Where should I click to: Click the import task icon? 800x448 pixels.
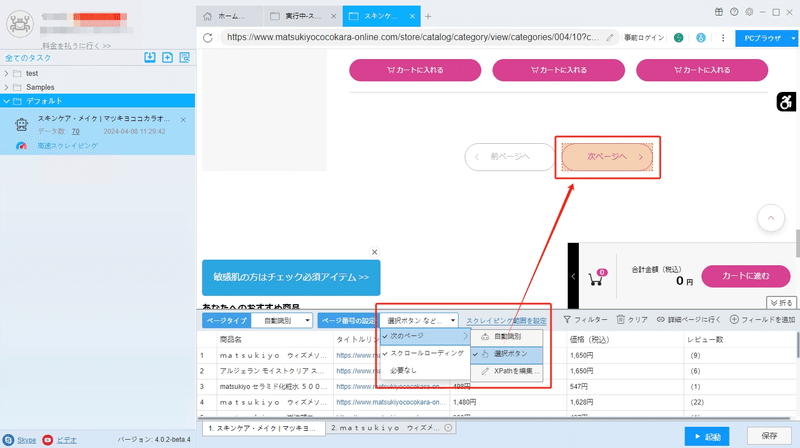(x=149, y=57)
